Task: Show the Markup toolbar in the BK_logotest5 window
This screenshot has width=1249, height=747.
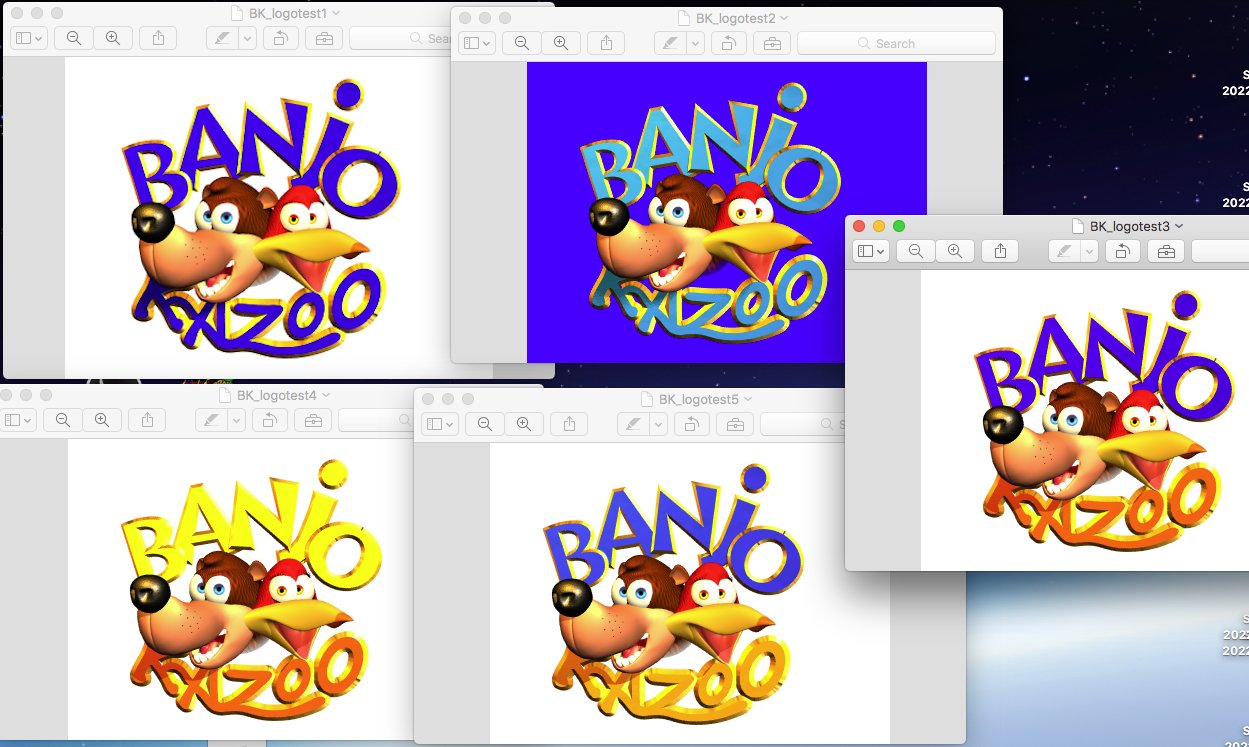Action: click(735, 424)
